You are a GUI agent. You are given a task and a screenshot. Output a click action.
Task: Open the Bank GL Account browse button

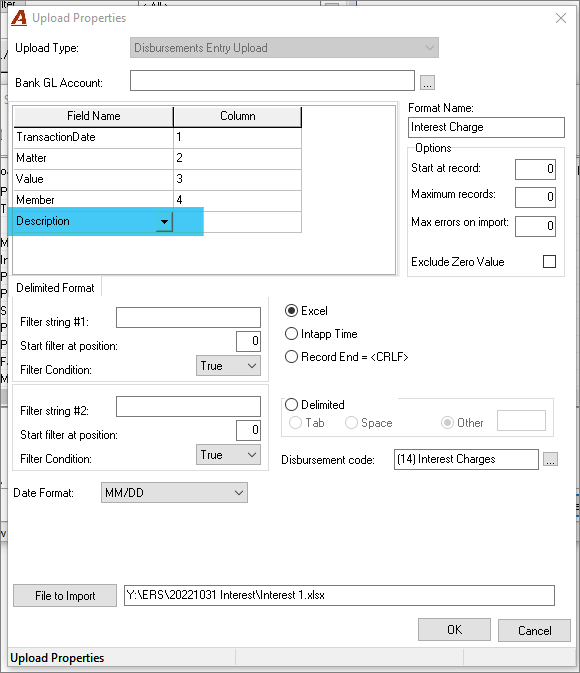(427, 82)
